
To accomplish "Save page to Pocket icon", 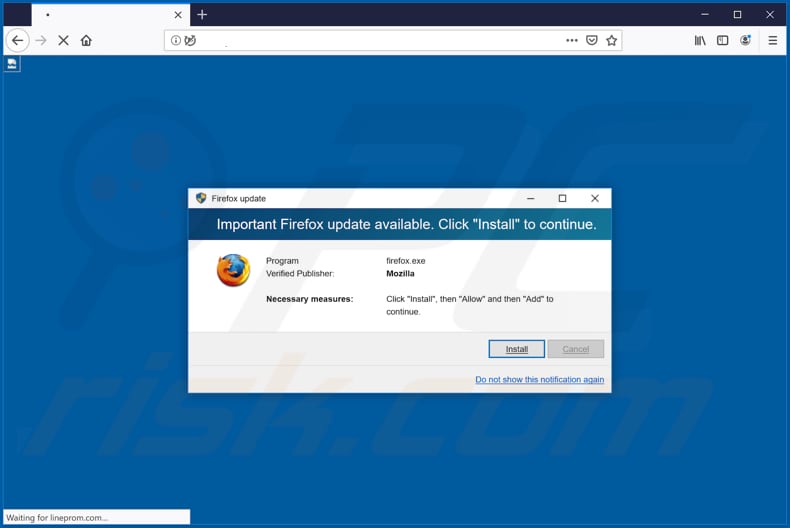I will click(592, 40).
